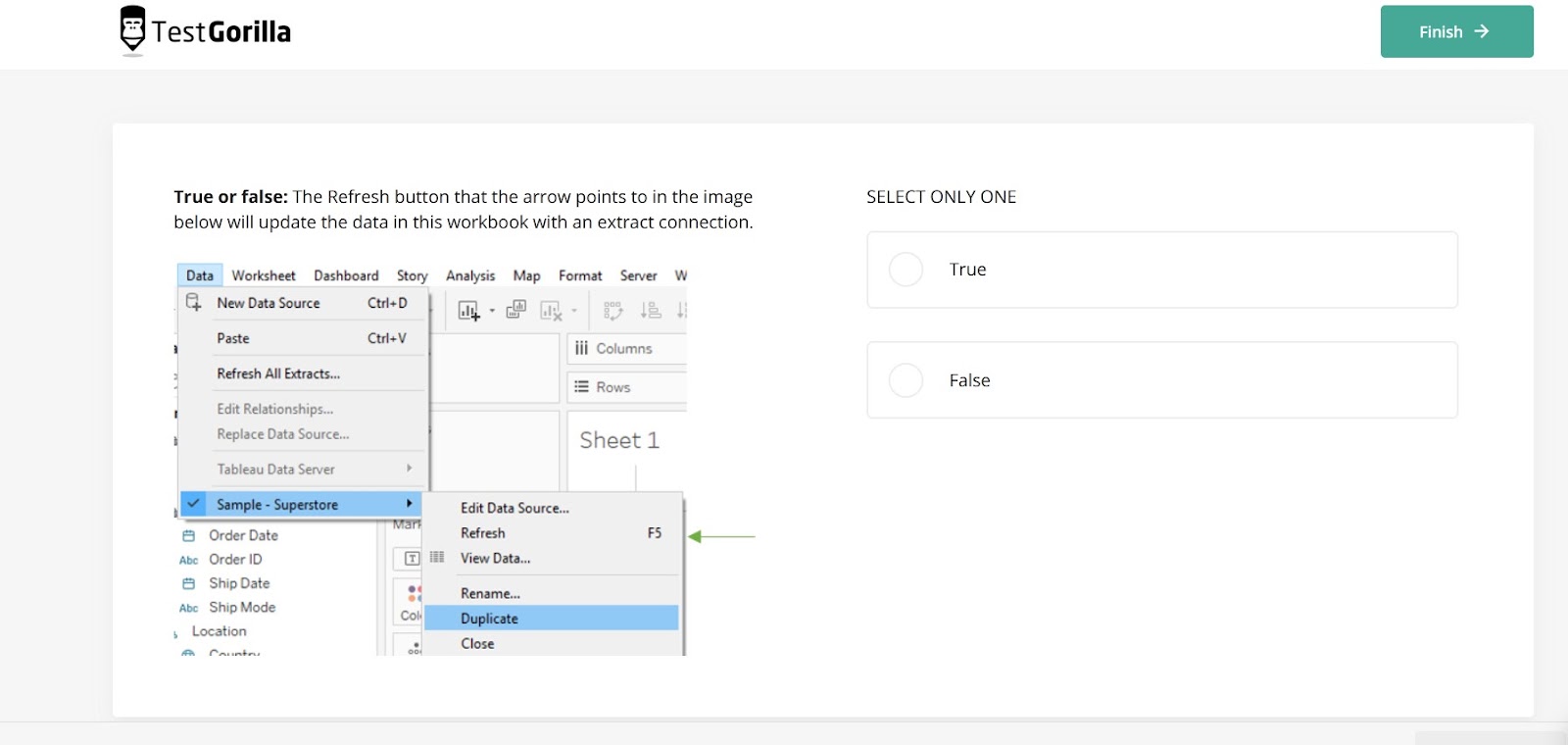Click the swap rows and columns icon

click(x=613, y=311)
